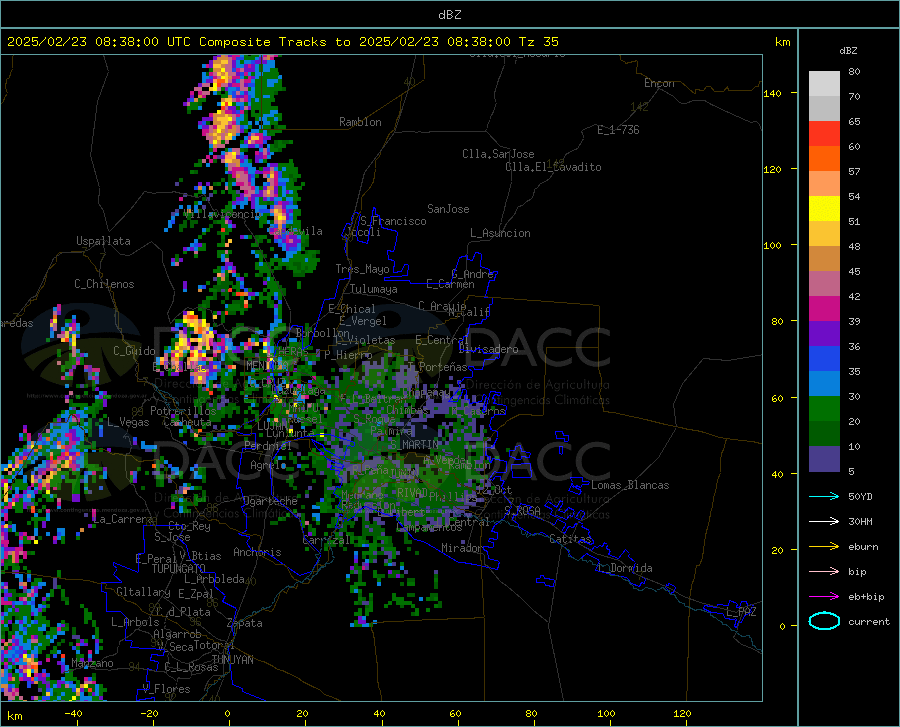This screenshot has width=900, height=727.
Task: Click the L_Vegas label
Action: tap(128, 422)
